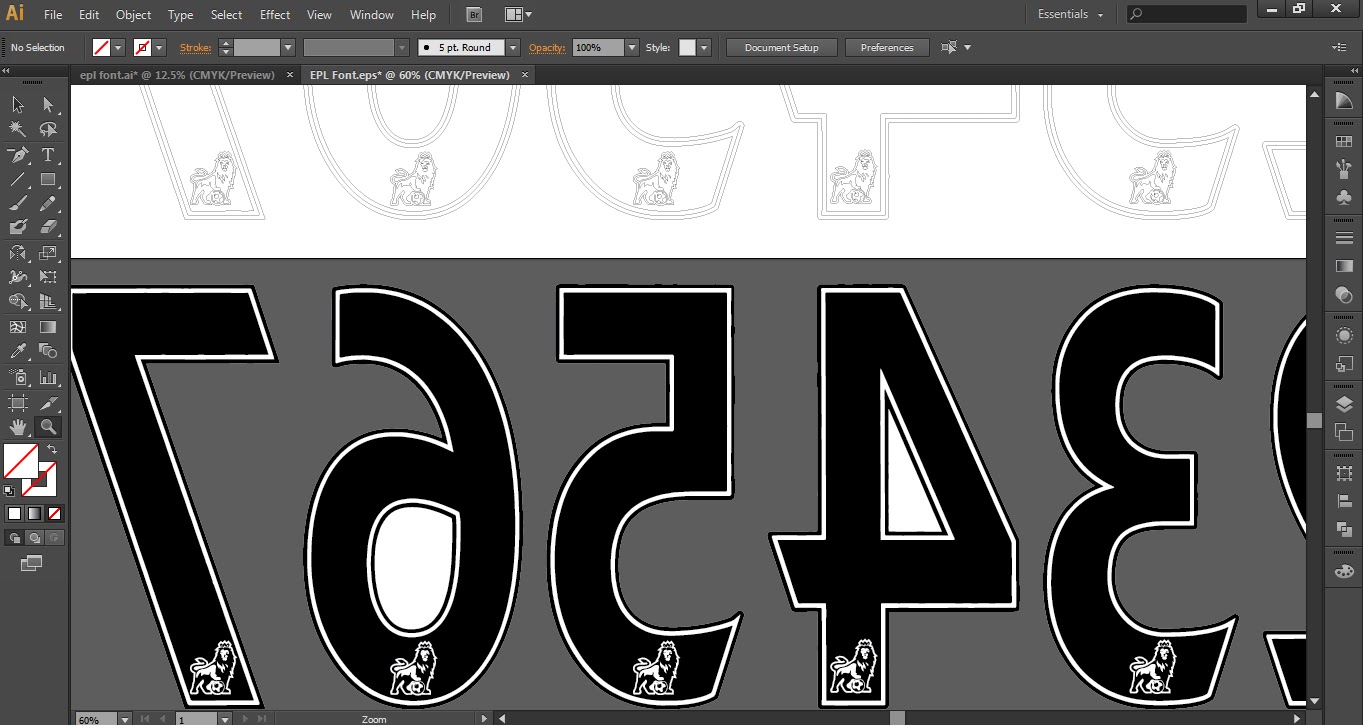Expand the opacity value dropdown

[x=632, y=48]
